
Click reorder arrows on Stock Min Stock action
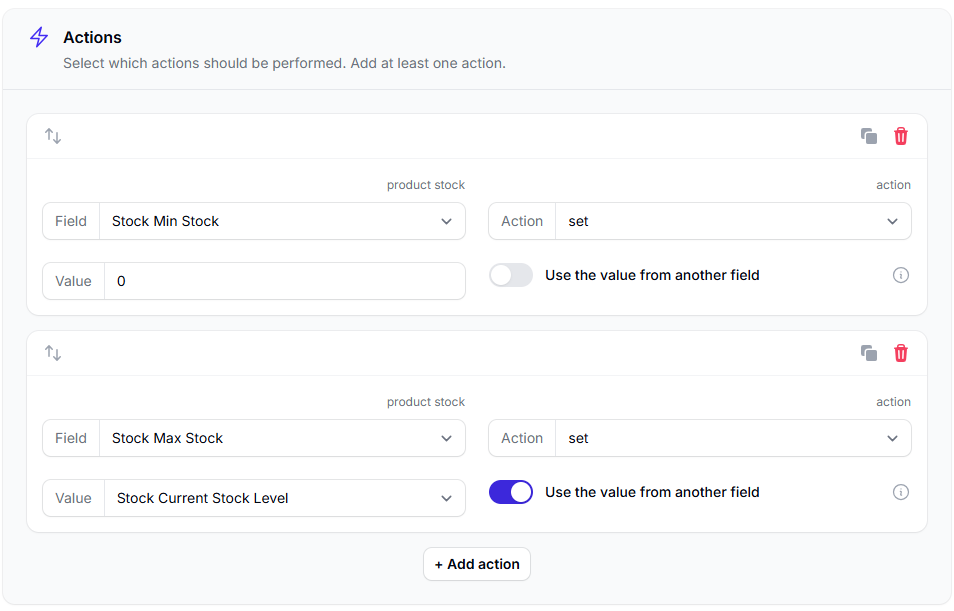click(x=53, y=136)
